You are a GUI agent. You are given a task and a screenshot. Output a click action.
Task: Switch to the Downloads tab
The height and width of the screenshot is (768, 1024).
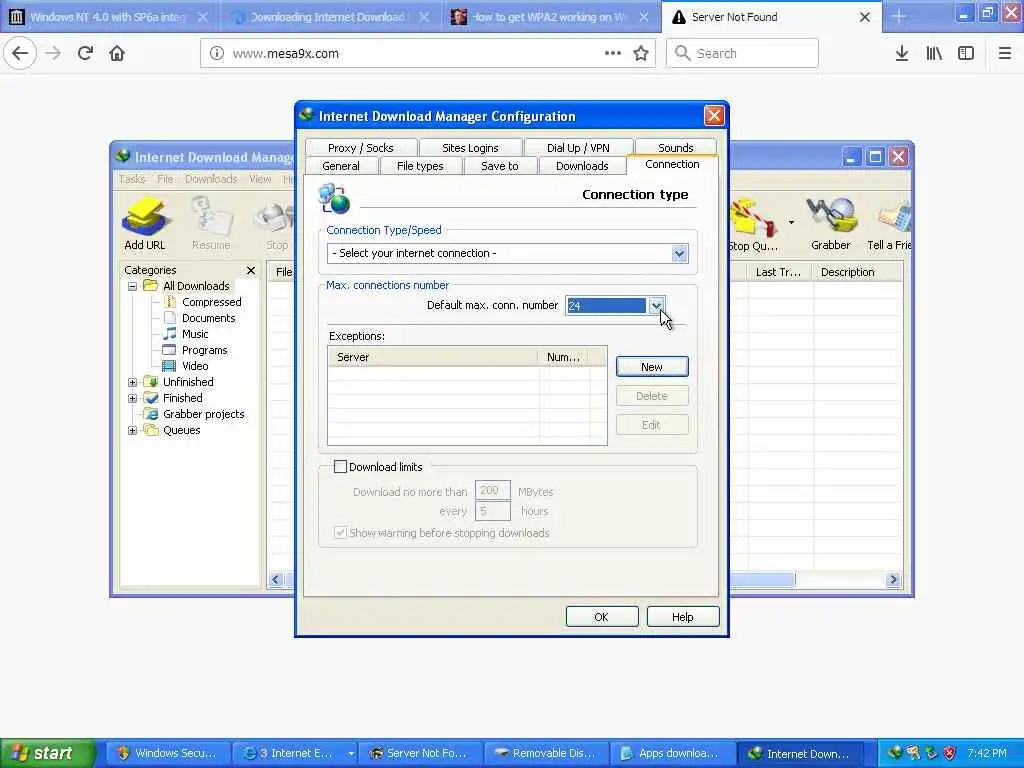pos(582,166)
